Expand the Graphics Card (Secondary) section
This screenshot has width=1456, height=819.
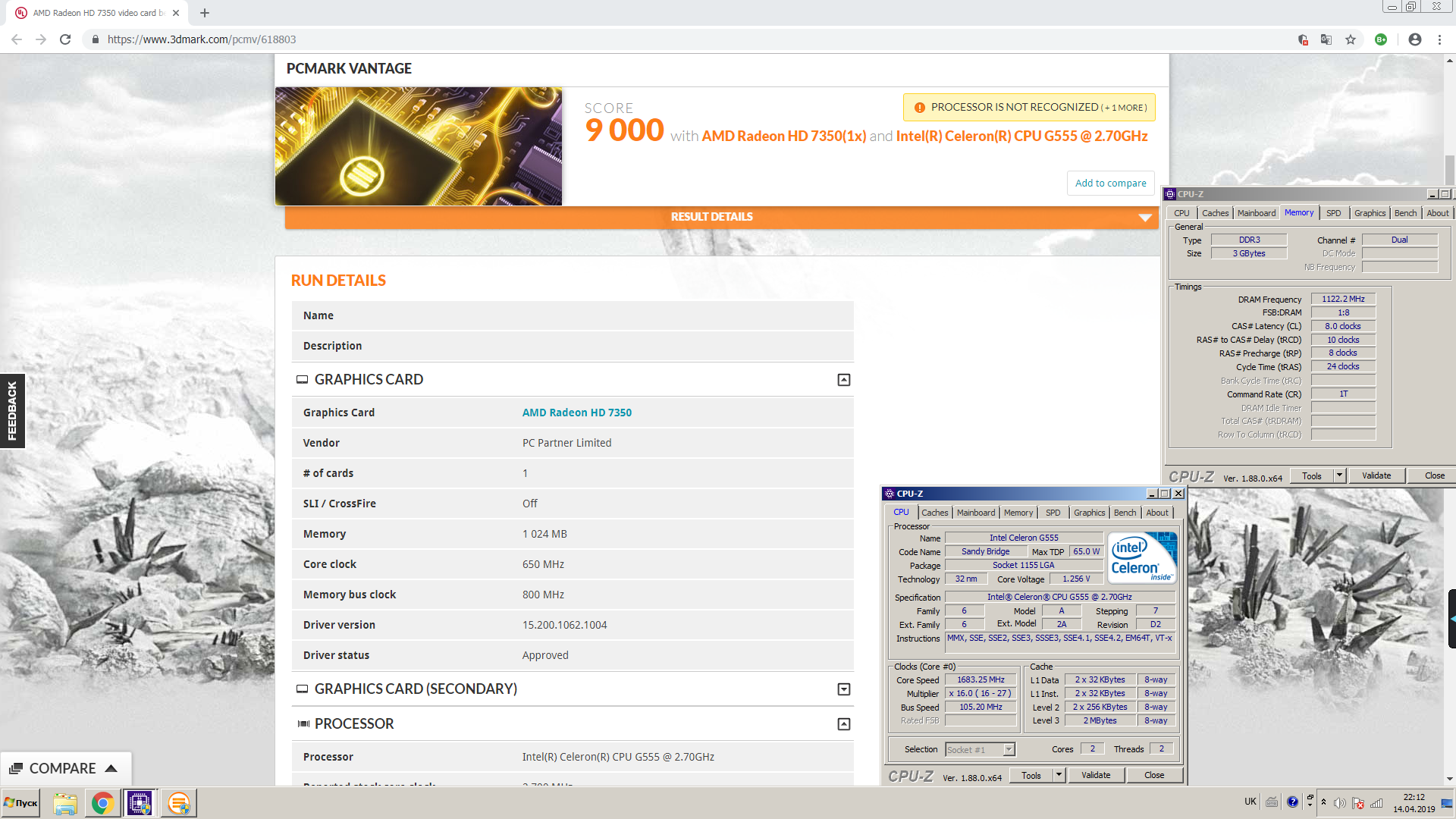pyautogui.click(x=844, y=689)
